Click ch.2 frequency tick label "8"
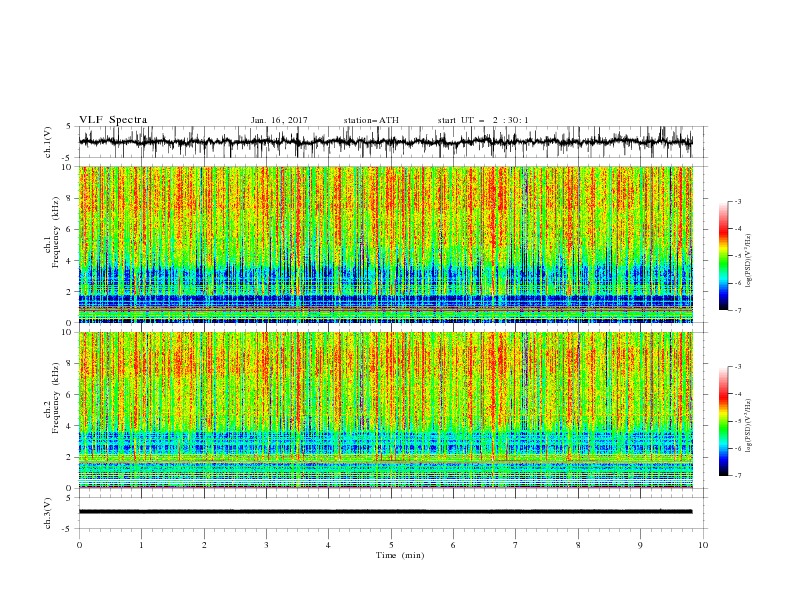The image size is (792, 612). tap(69, 364)
